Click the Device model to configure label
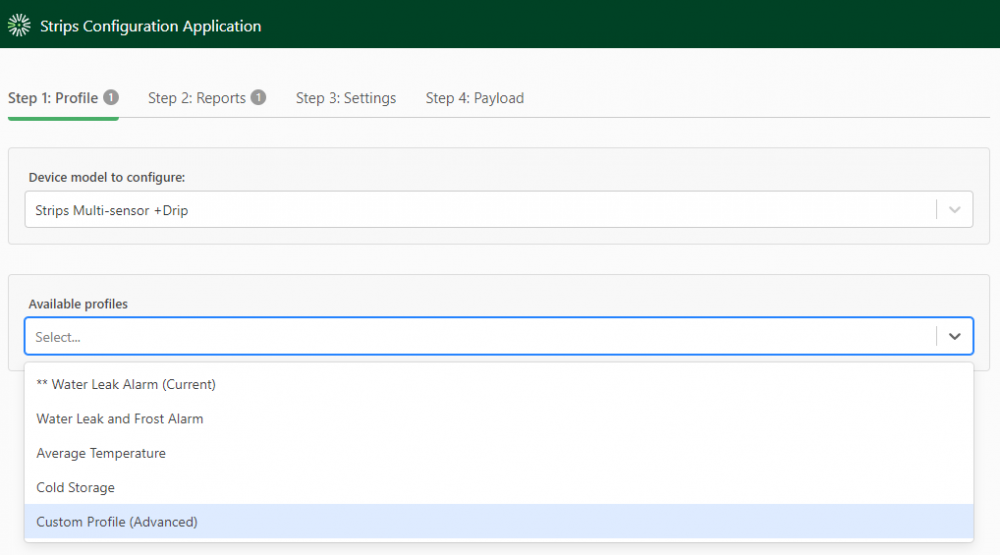This screenshot has height=555, width=1000. 107,177
